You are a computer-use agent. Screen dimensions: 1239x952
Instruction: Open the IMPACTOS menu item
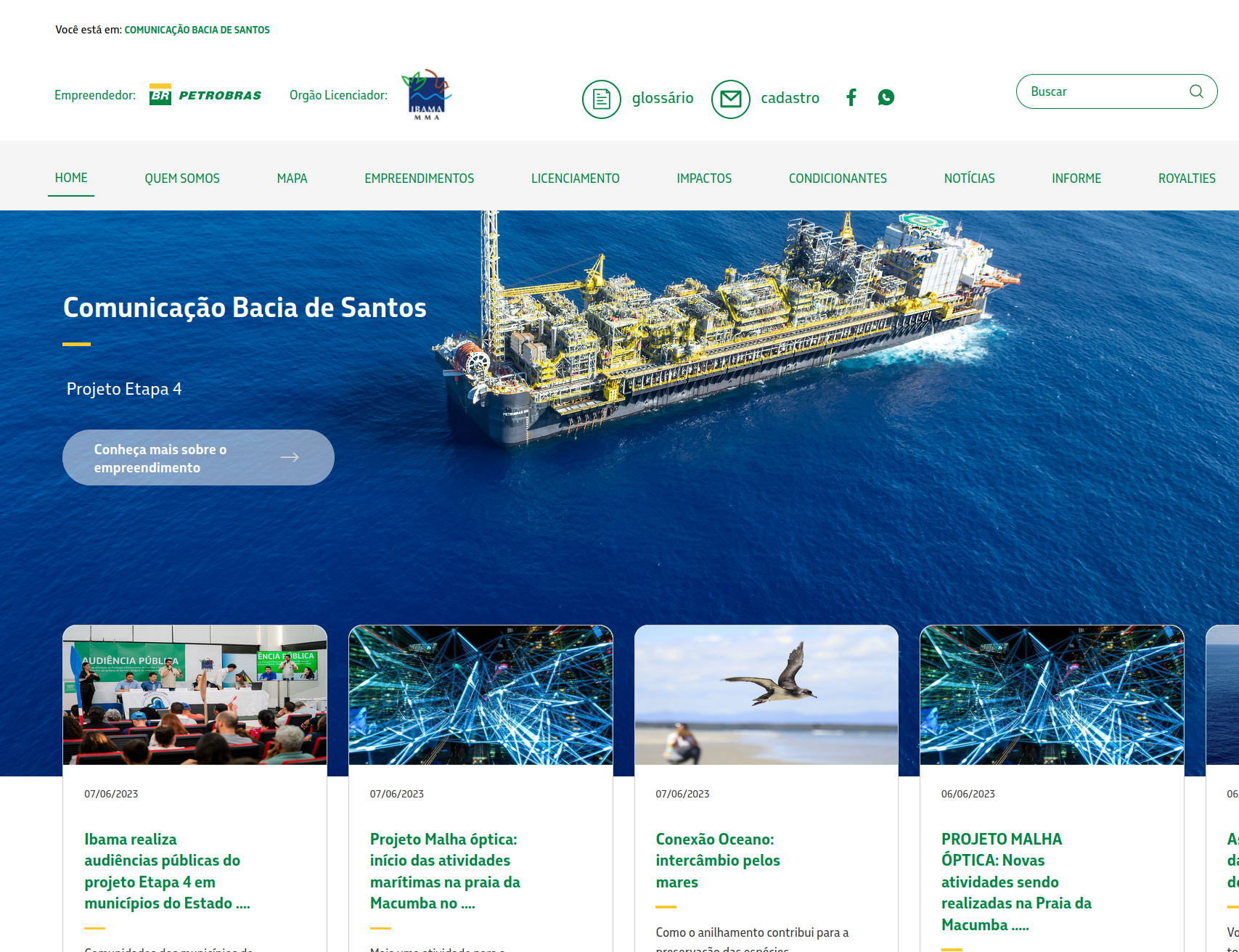[704, 178]
